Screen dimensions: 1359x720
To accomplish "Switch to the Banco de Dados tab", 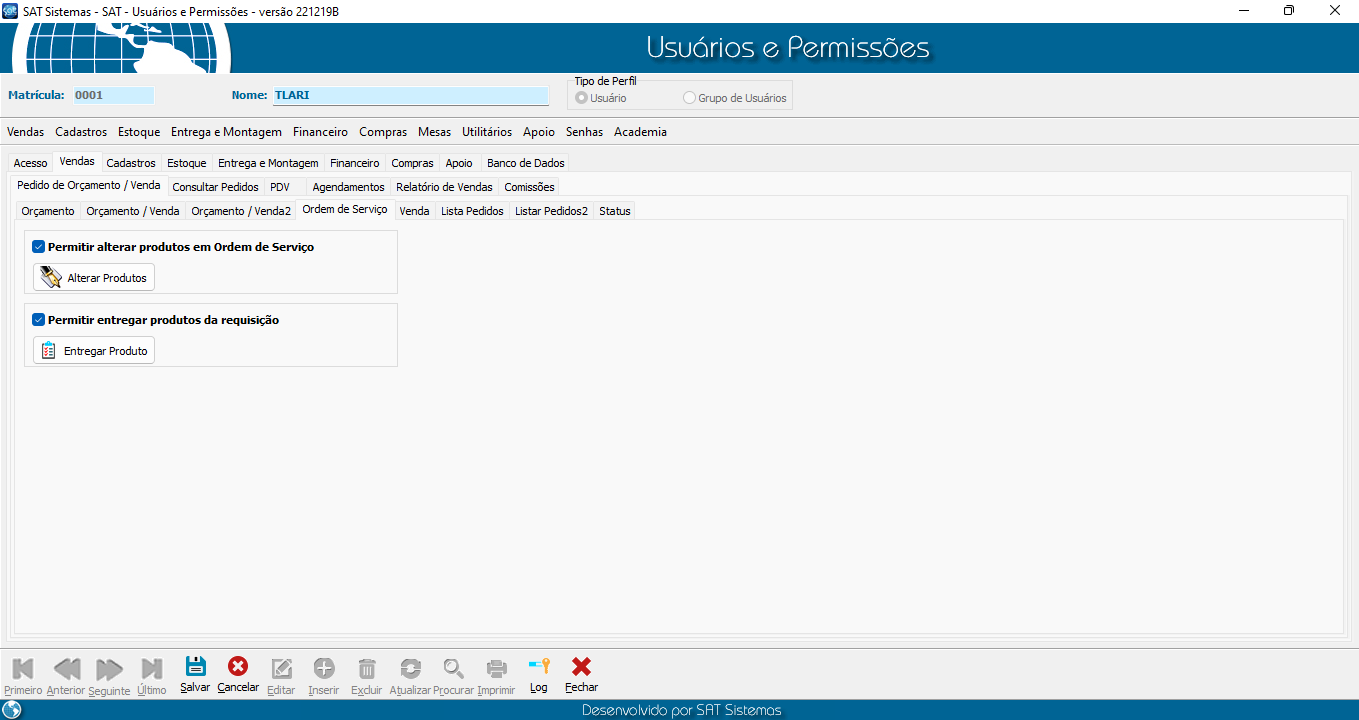I will (525, 163).
